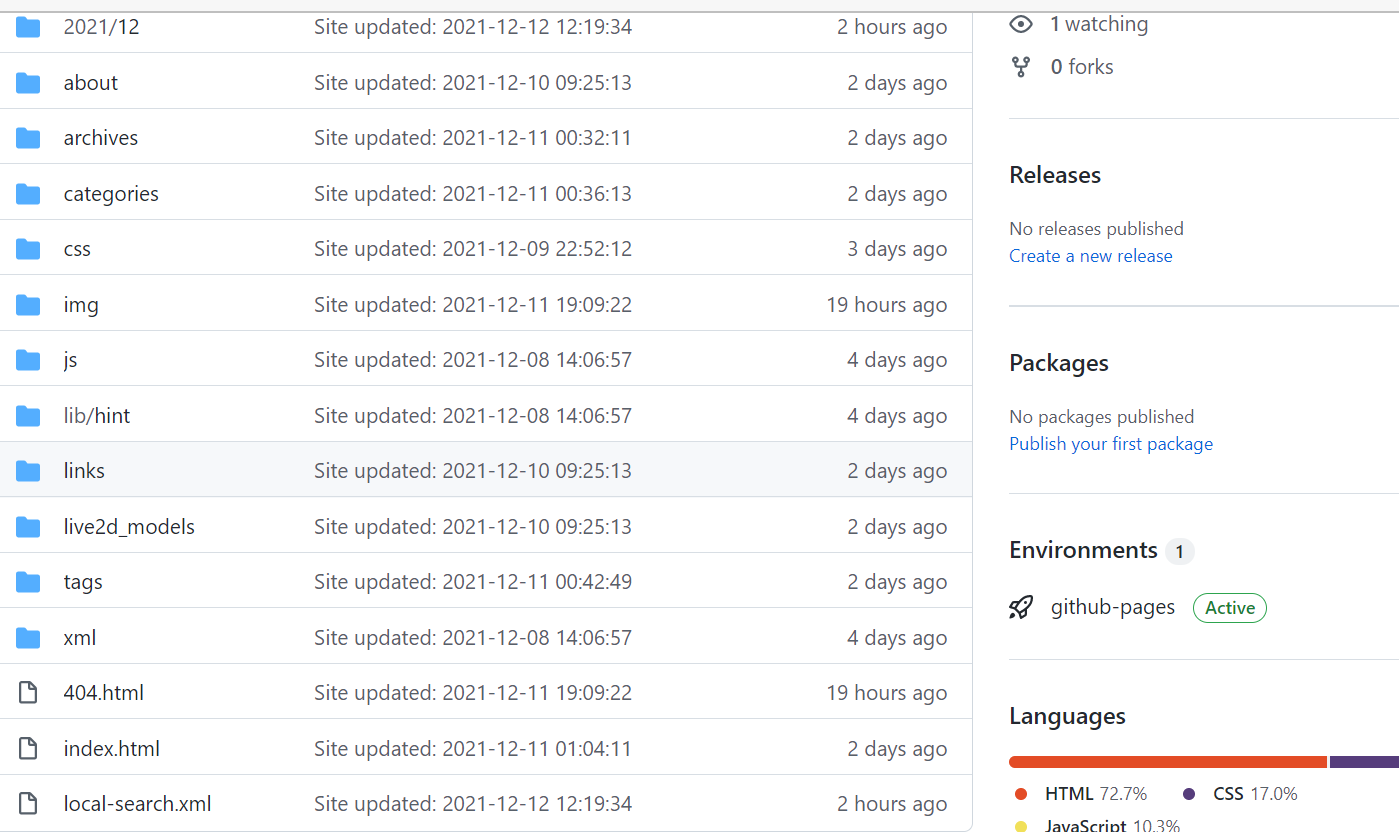
Task: Open the about folder
Action: (x=90, y=83)
